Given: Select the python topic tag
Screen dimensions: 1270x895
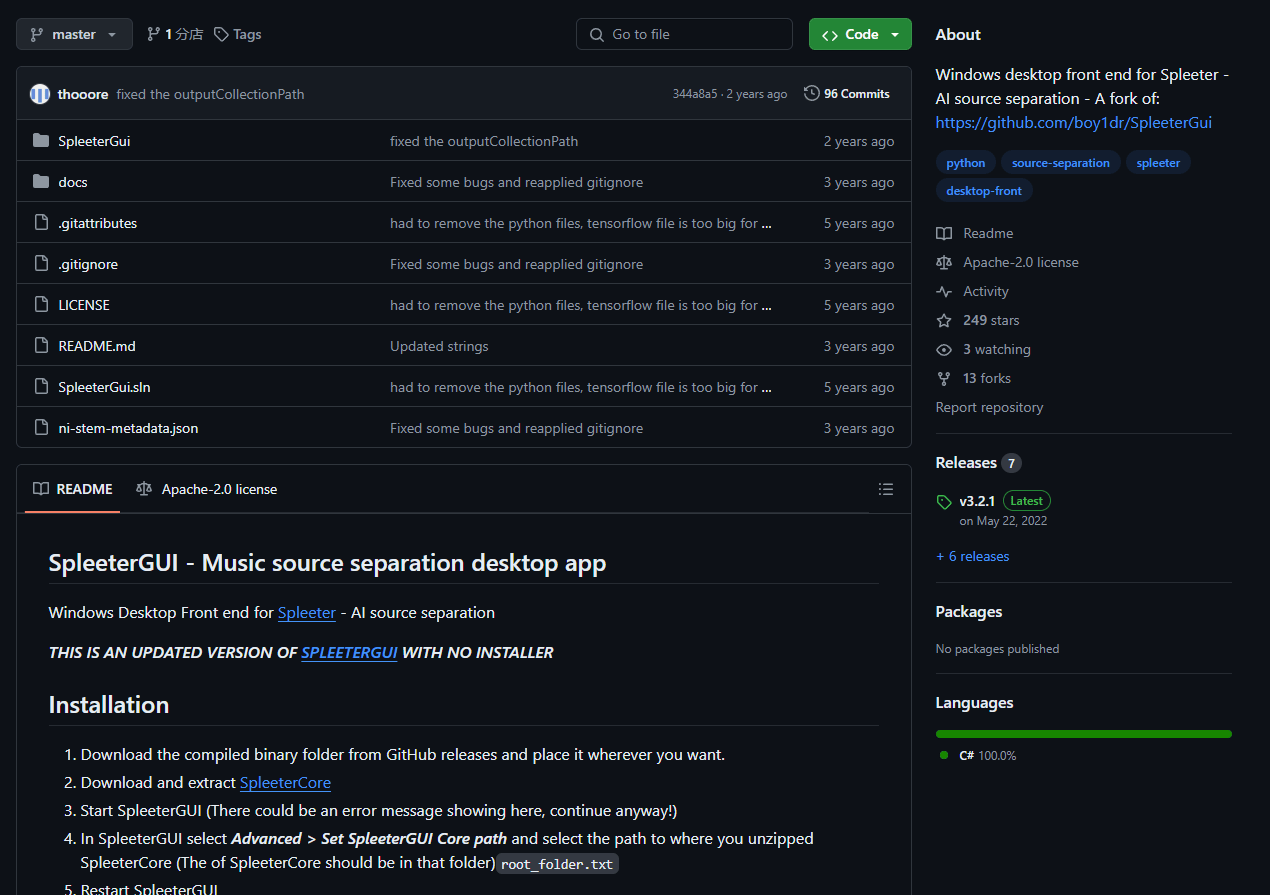Looking at the screenshot, I should [965, 163].
